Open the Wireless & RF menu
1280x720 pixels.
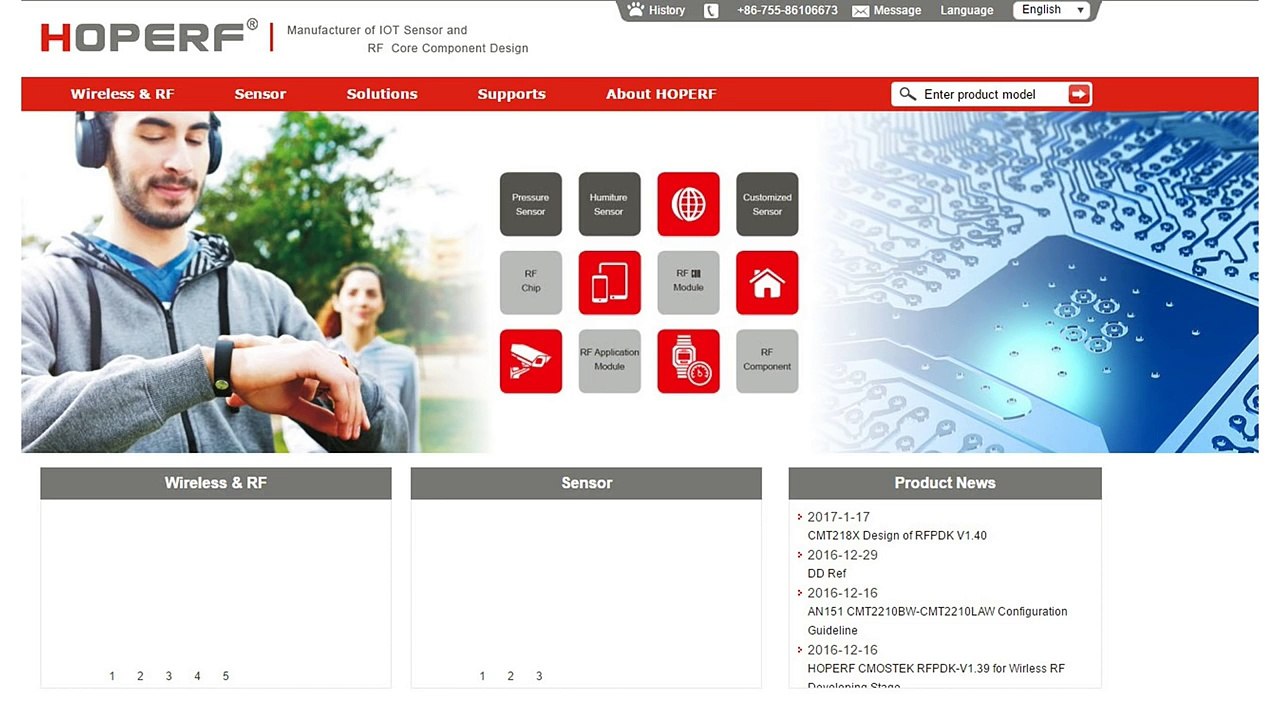[x=122, y=94]
